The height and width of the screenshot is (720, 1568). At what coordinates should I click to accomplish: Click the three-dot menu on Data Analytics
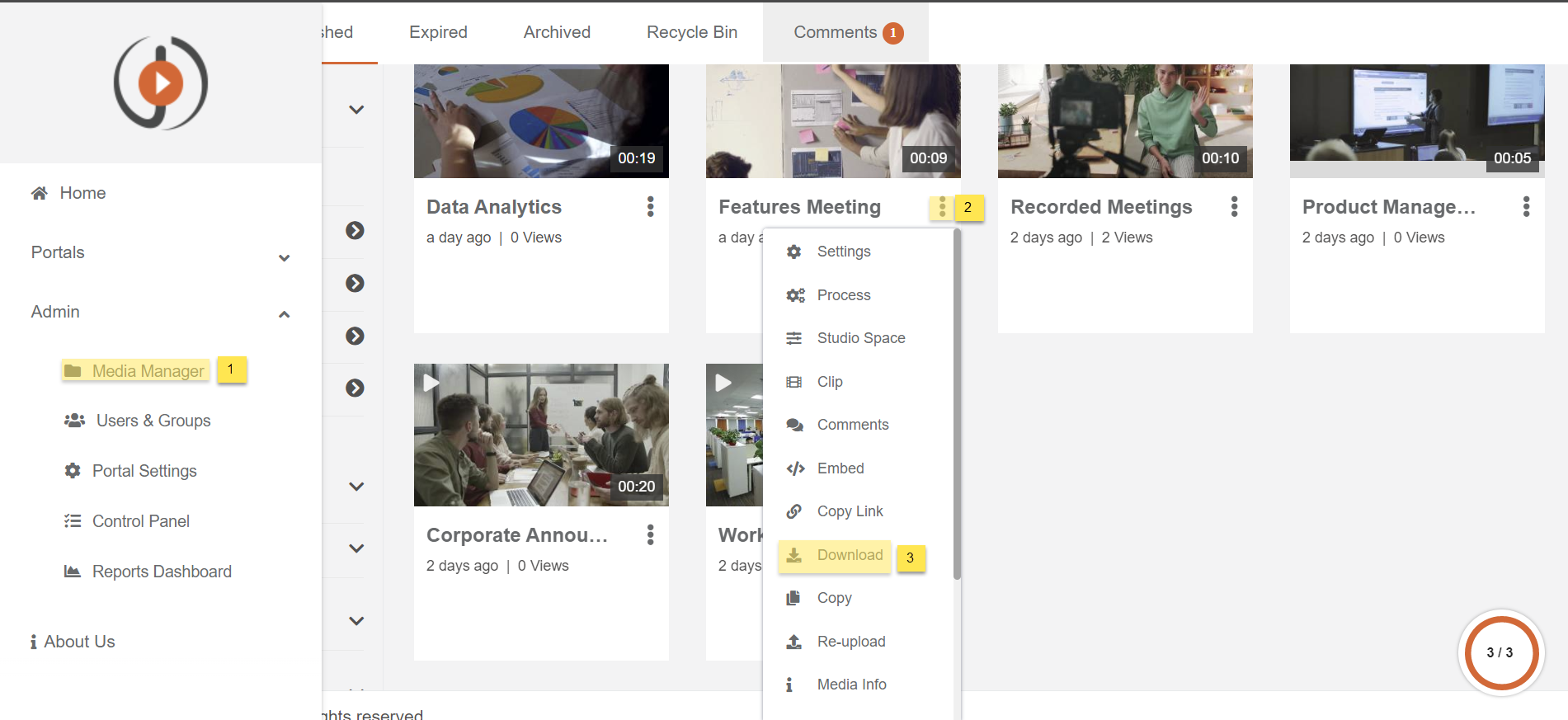(650, 207)
